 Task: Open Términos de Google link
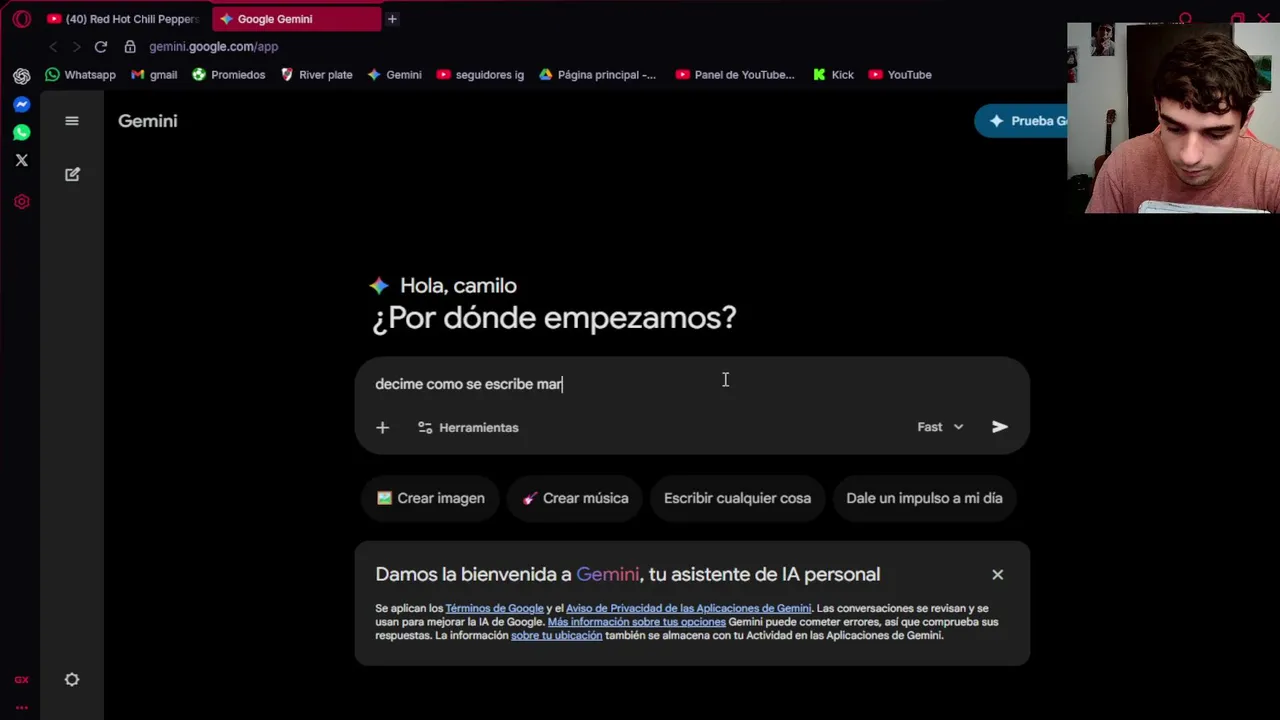(494, 608)
